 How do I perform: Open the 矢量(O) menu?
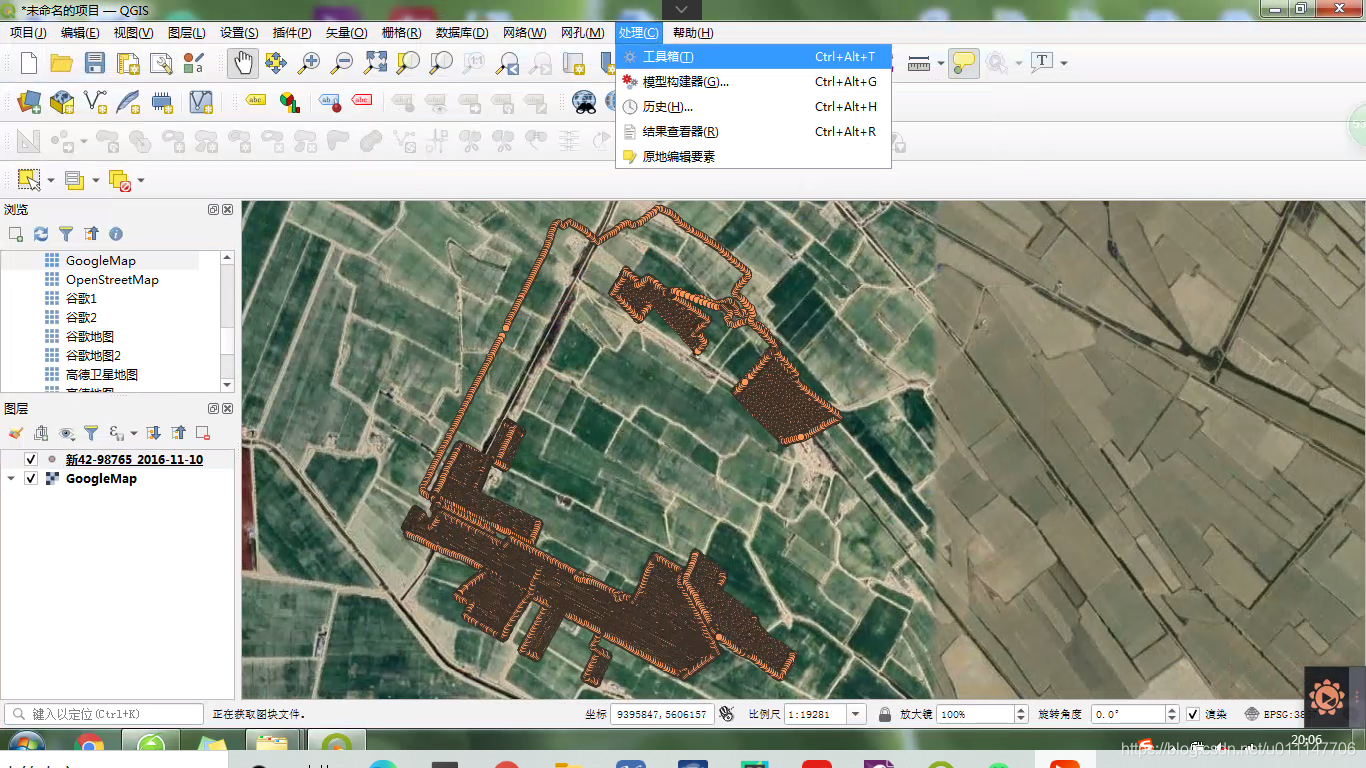[346, 33]
